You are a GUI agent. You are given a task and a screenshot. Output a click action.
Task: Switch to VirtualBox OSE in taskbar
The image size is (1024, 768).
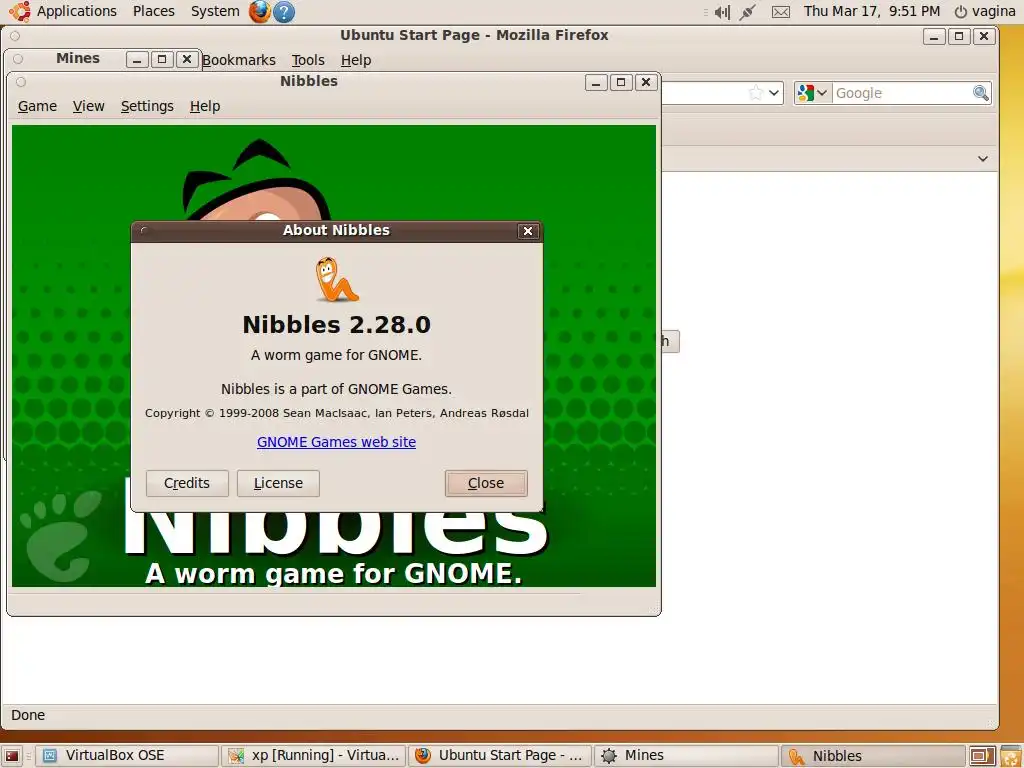(127, 756)
